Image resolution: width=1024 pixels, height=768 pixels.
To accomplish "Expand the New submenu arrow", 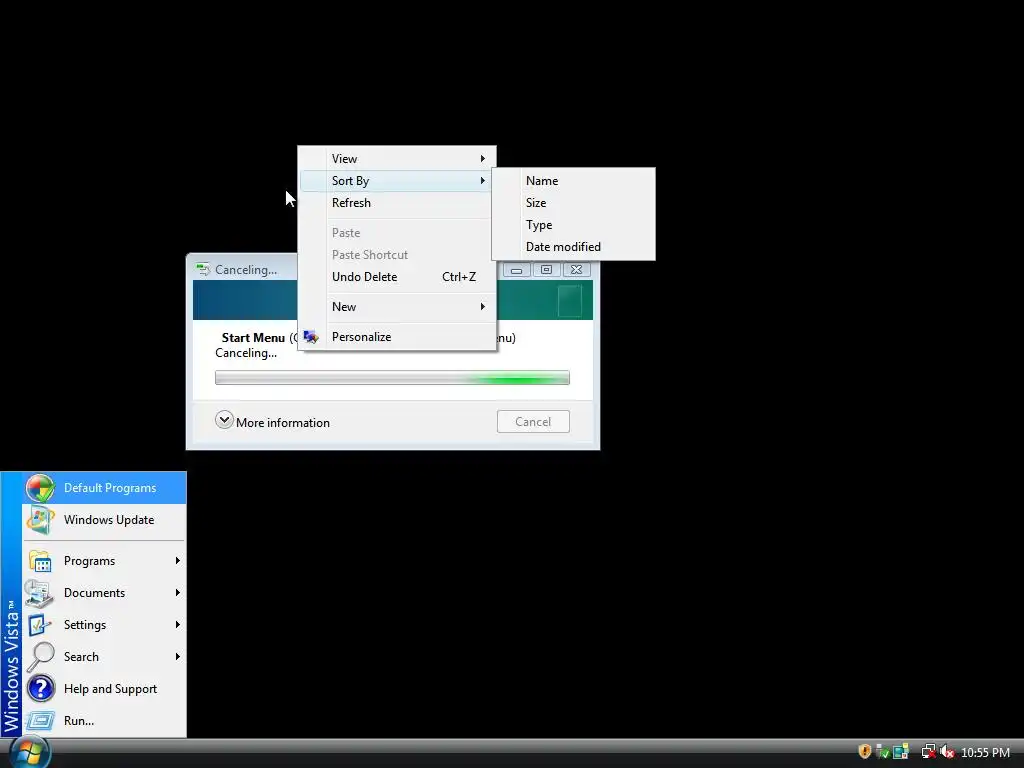I will click(483, 307).
